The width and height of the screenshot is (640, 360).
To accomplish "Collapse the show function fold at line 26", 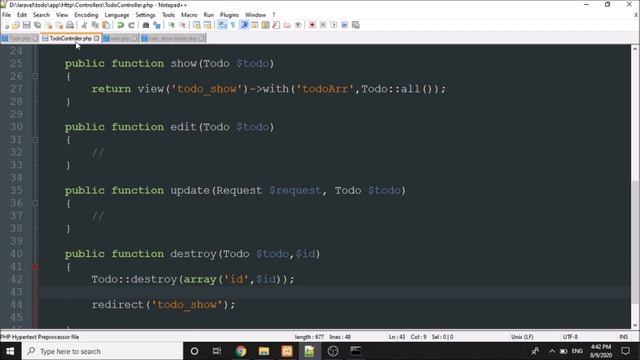I will [x=36, y=76].
